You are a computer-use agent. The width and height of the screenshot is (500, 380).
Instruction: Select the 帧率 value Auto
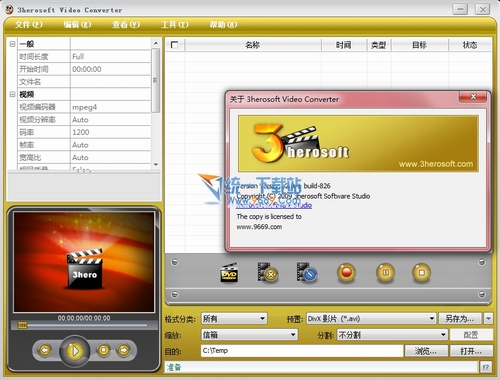coord(110,145)
